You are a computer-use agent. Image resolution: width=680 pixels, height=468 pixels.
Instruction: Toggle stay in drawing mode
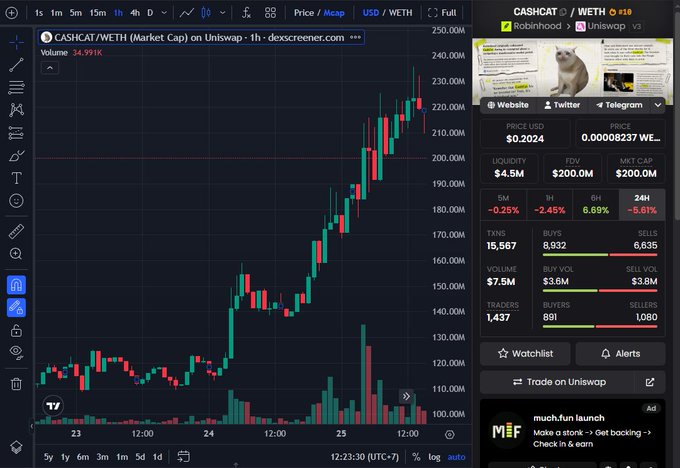(16, 308)
